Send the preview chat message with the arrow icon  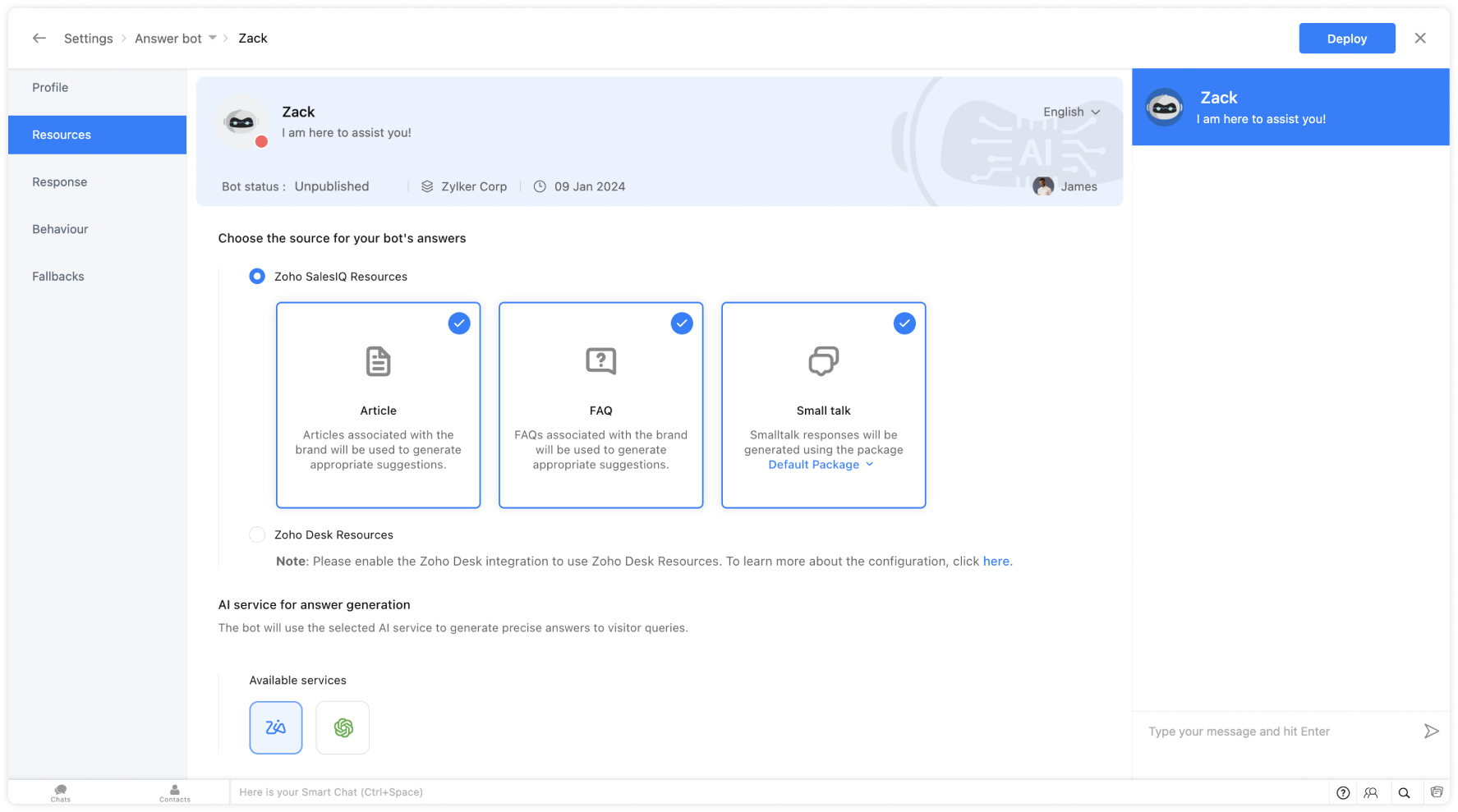pos(1431,732)
